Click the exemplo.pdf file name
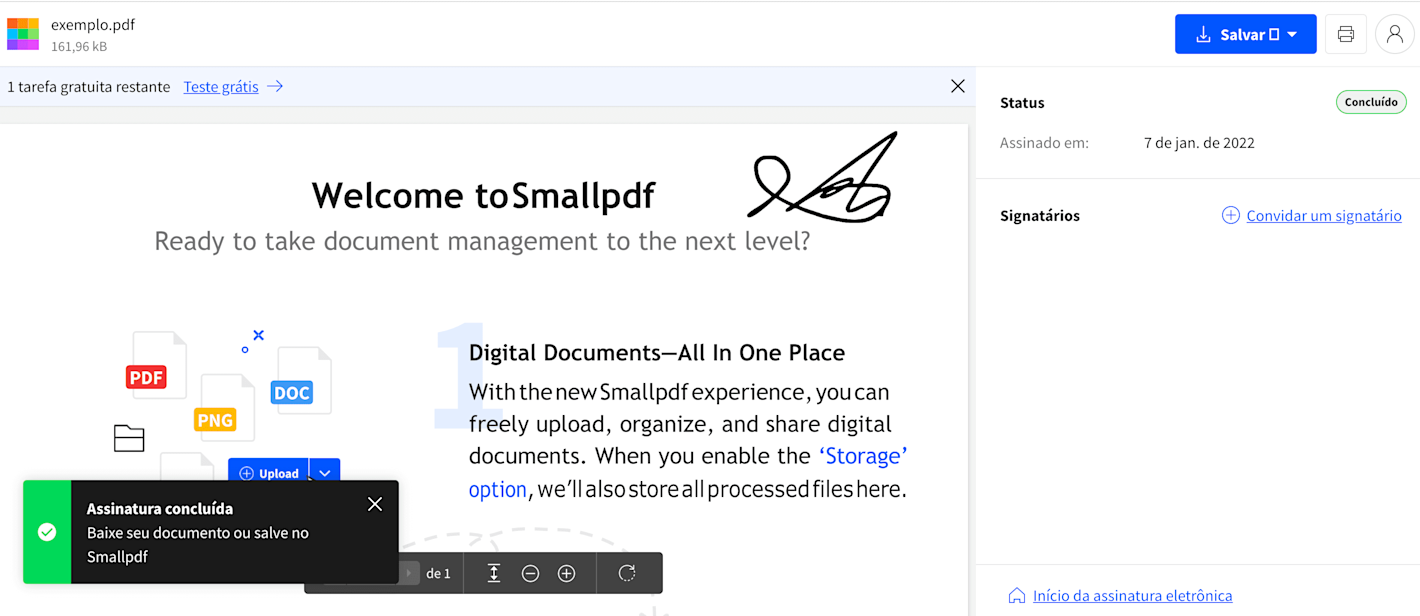This screenshot has width=1420, height=616. (93, 25)
